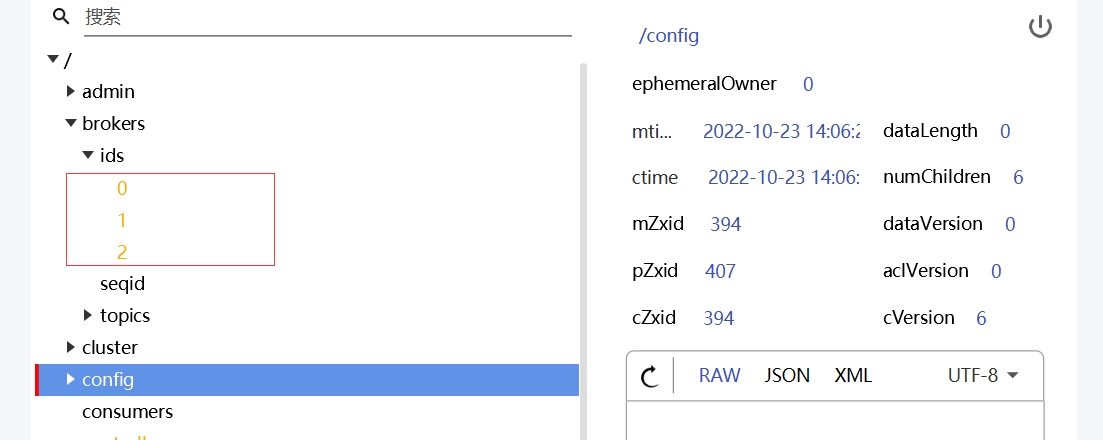Click the power disconnect icon
Image resolution: width=1103 pixels, height=440 pixels.
click(1040, 27)
